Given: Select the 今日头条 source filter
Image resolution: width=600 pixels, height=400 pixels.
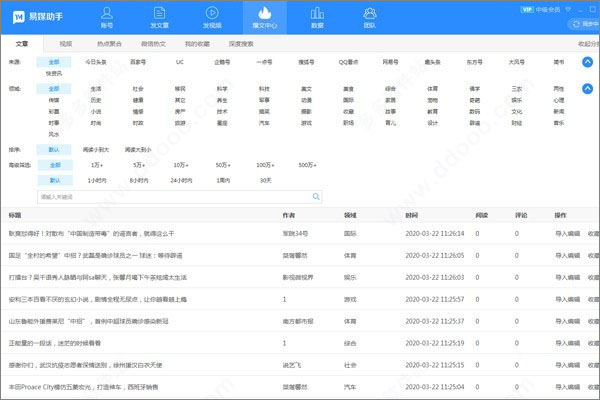Looking at the screenshot, I should click(95, 62).
